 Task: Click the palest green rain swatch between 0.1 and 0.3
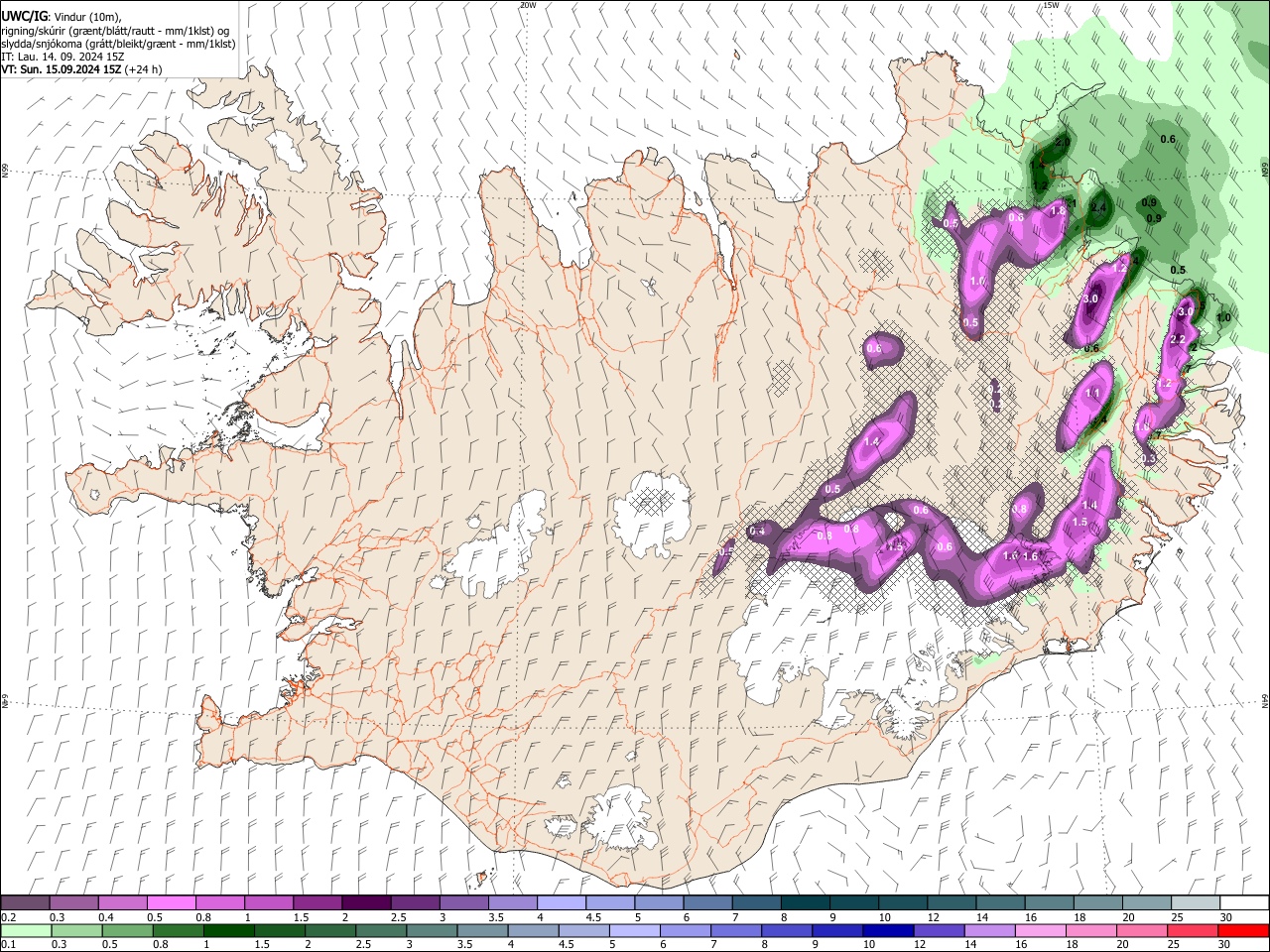[x=26, y=930]
